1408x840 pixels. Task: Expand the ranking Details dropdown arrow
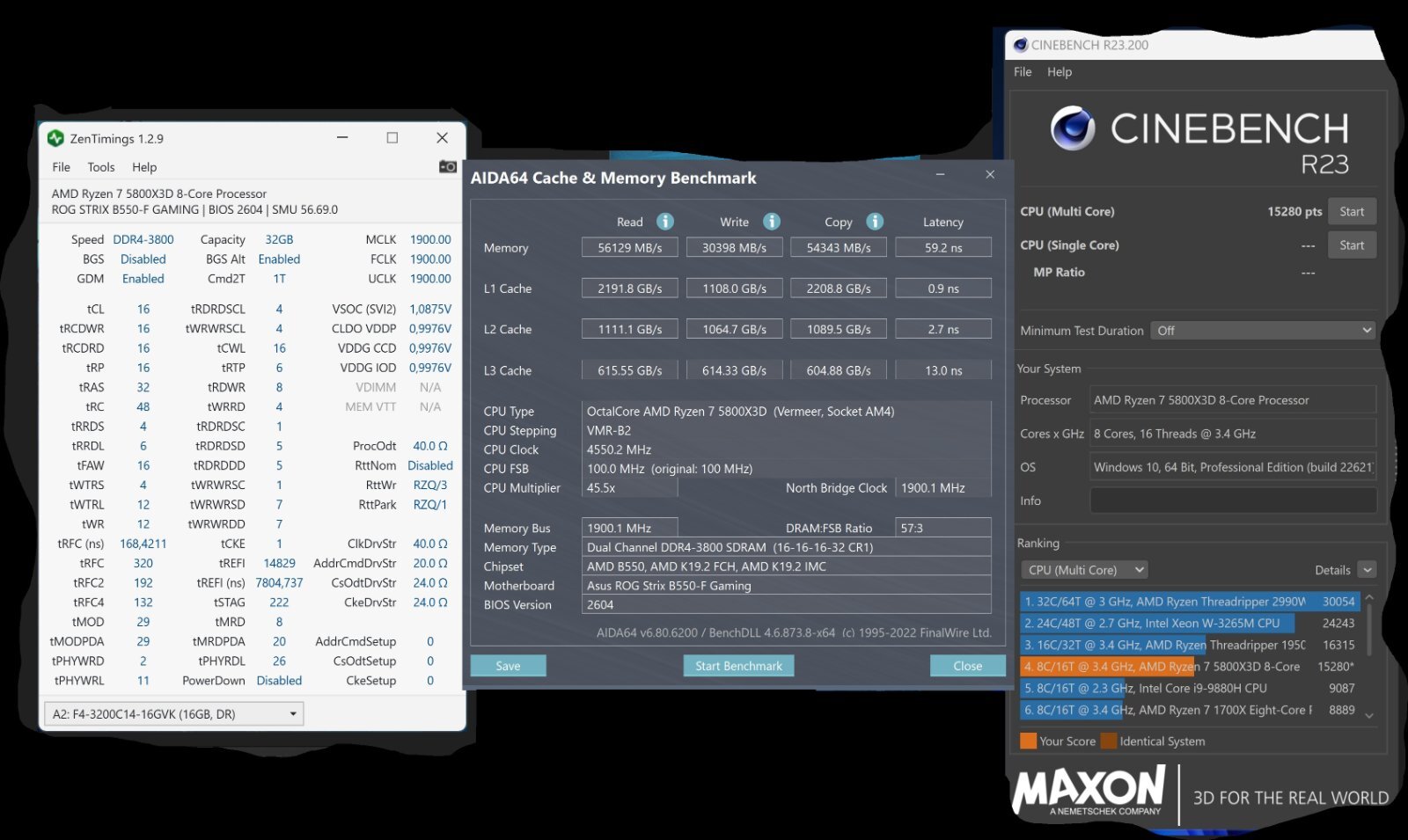[1368, 570]
